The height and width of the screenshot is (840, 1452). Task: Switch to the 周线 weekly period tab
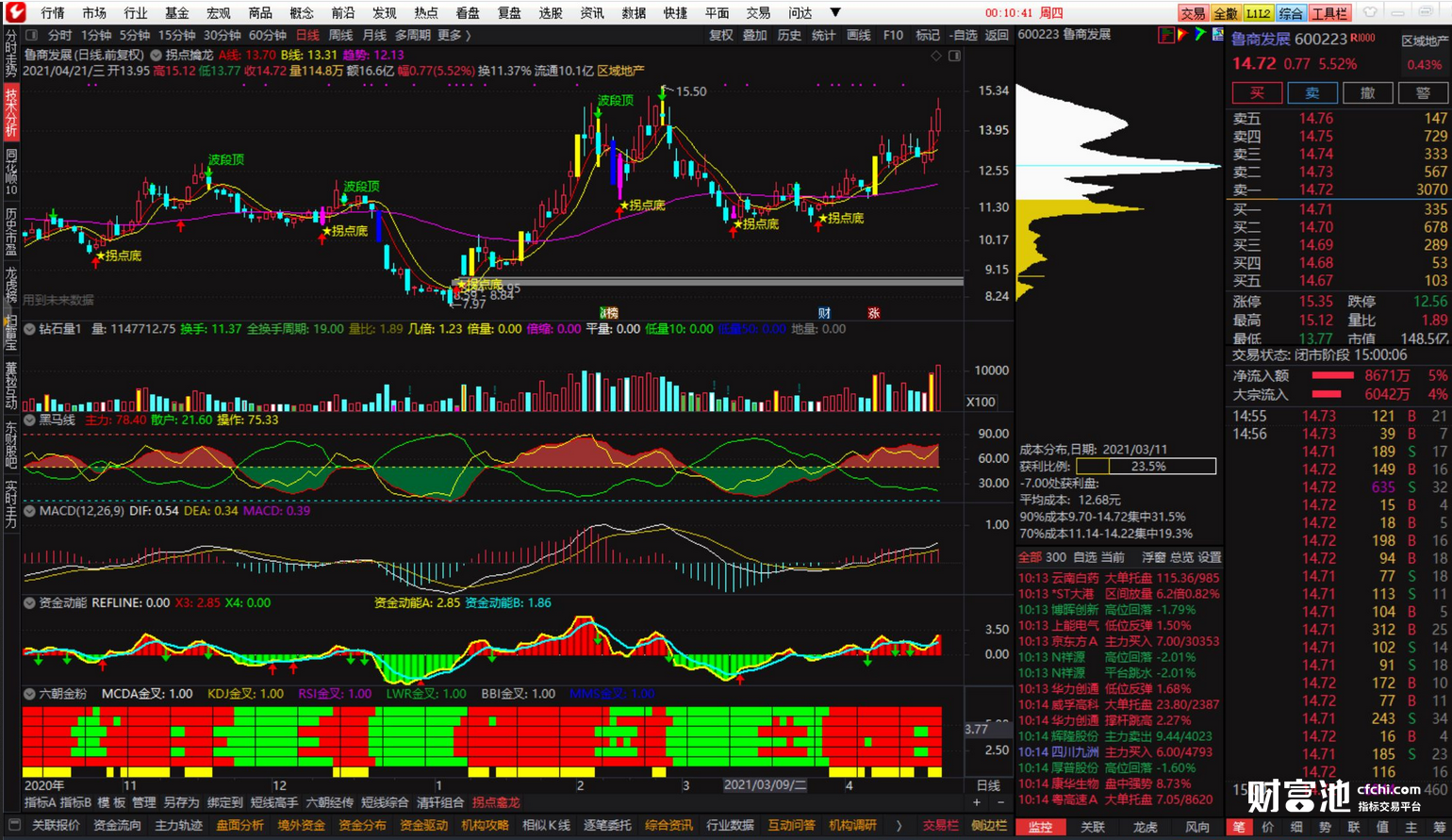(x=340, y=35)
